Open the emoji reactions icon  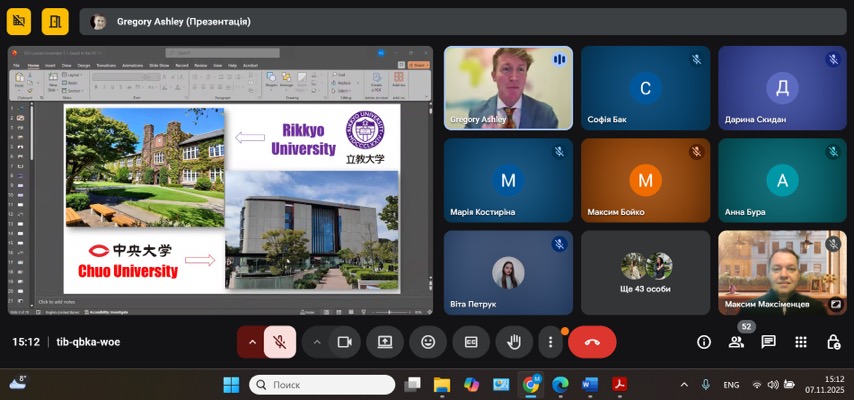(x=428, y=342)
